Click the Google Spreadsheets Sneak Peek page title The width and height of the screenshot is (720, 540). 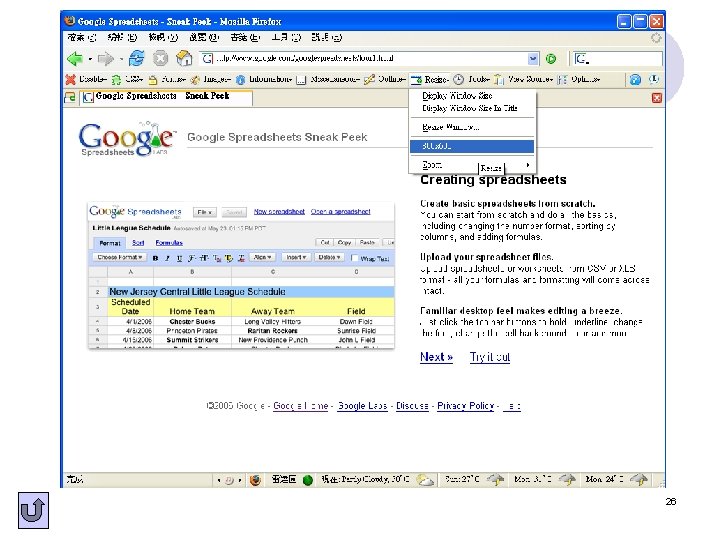pyautogui.click(x=277, y=137)
